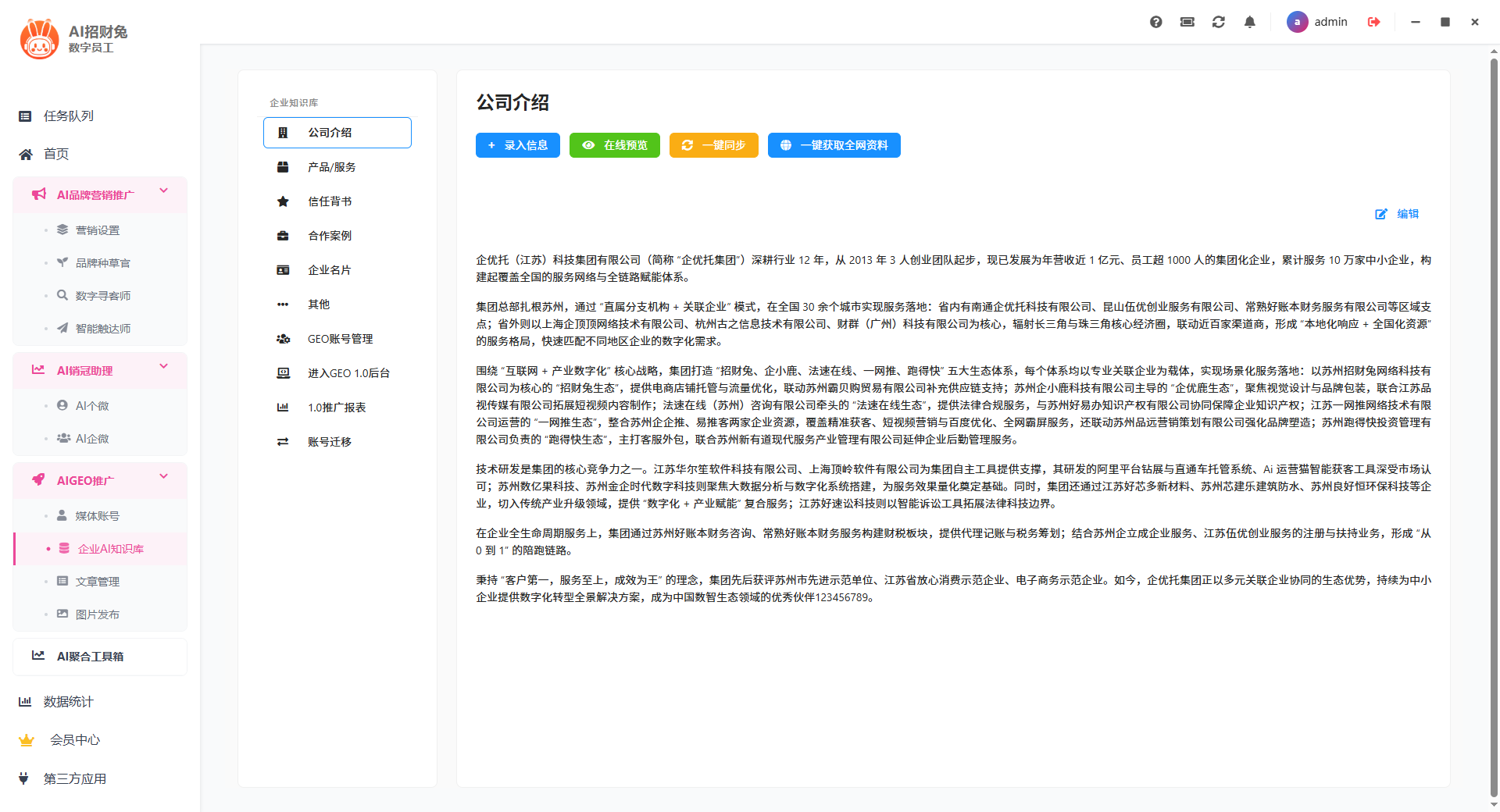Click the pencil icon beside 编辑
1500x812 pixels.
(x=1380, y=214)
